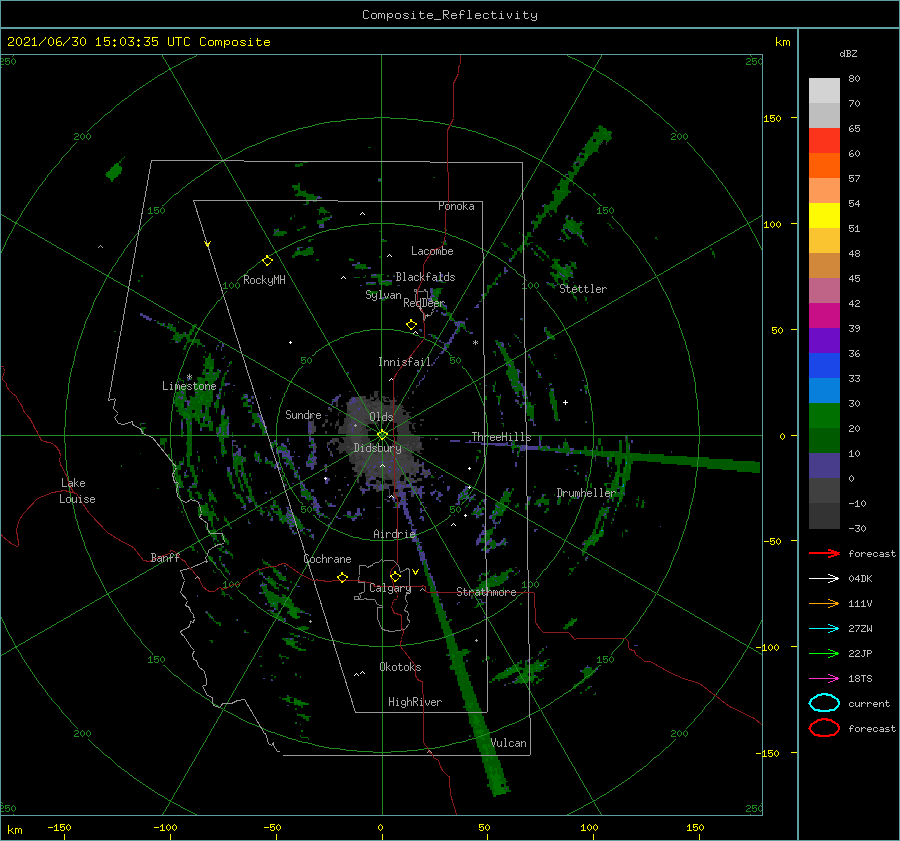Select the dark blue 33-36 dBZ swatch
900x841 pixels.
(x=824, y=365)
